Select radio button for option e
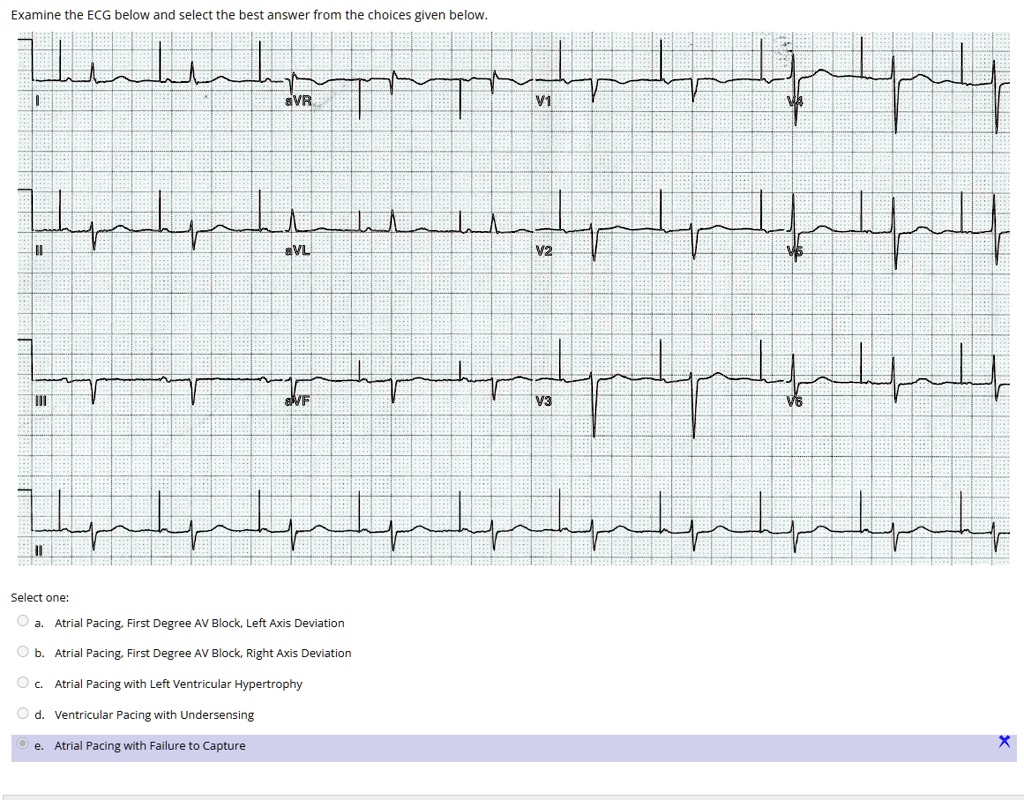The width and height of the screenshot is (1024, 800). [22, 744]
